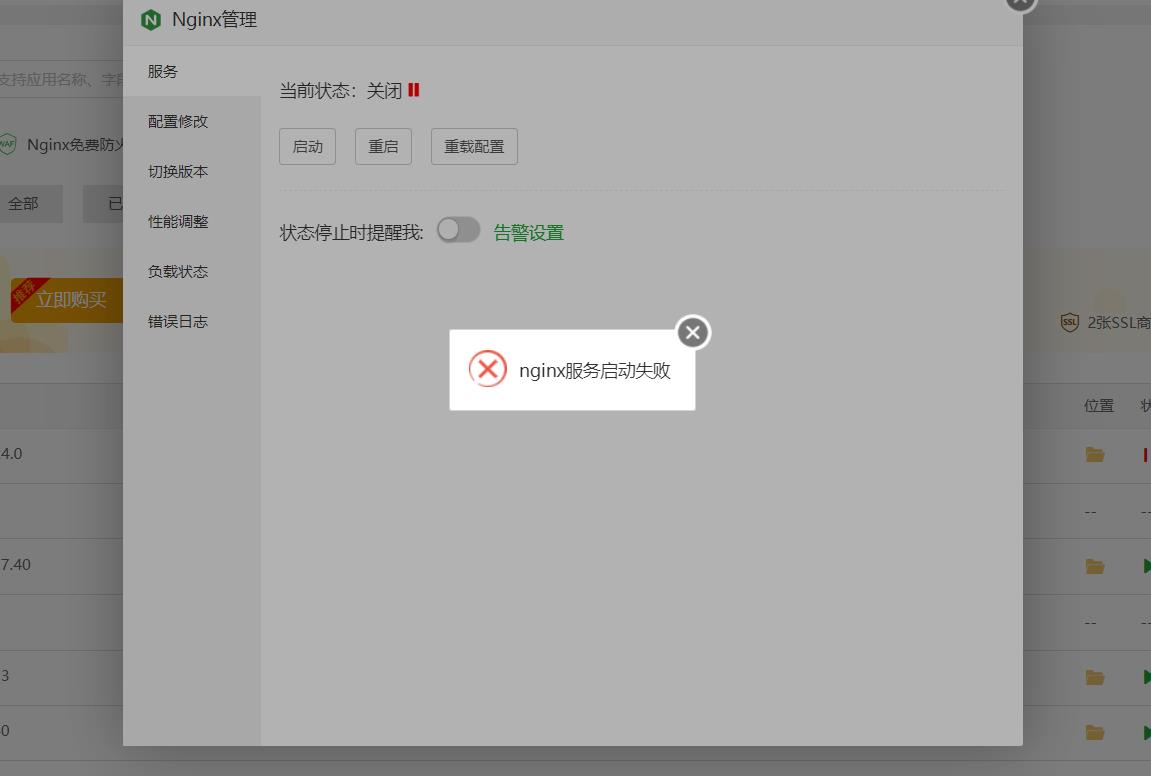
Task: Toggle the 状态停止时提醒我 alert switch
Action: (459, 230)
